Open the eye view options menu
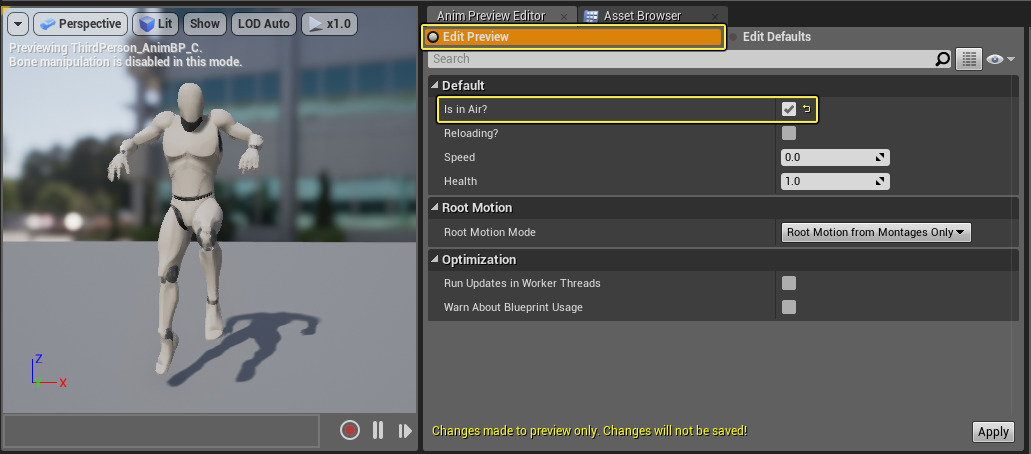The width and height of the screenshot is (1031, 454). 1000,59
